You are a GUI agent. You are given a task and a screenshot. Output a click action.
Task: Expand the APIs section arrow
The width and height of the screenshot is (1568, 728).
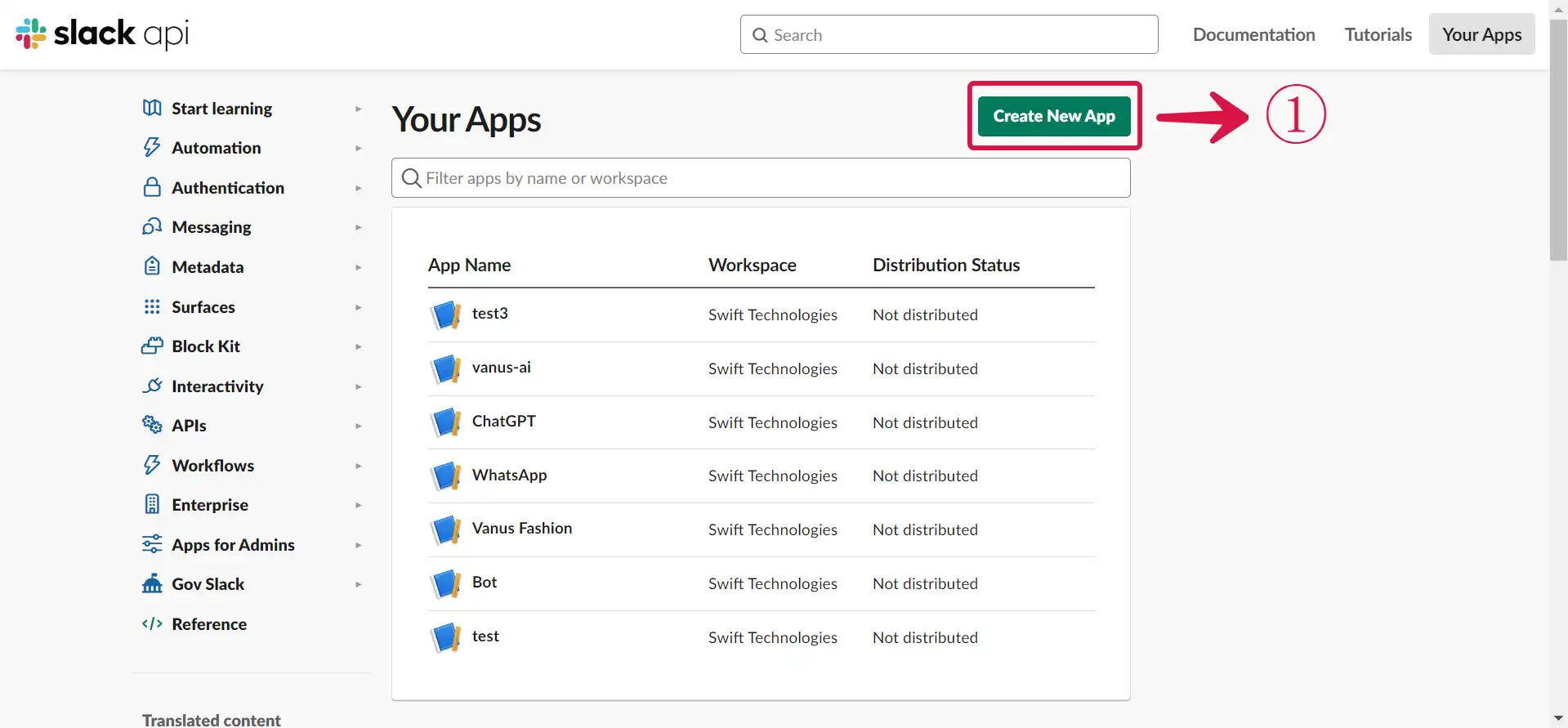(358, 426)
